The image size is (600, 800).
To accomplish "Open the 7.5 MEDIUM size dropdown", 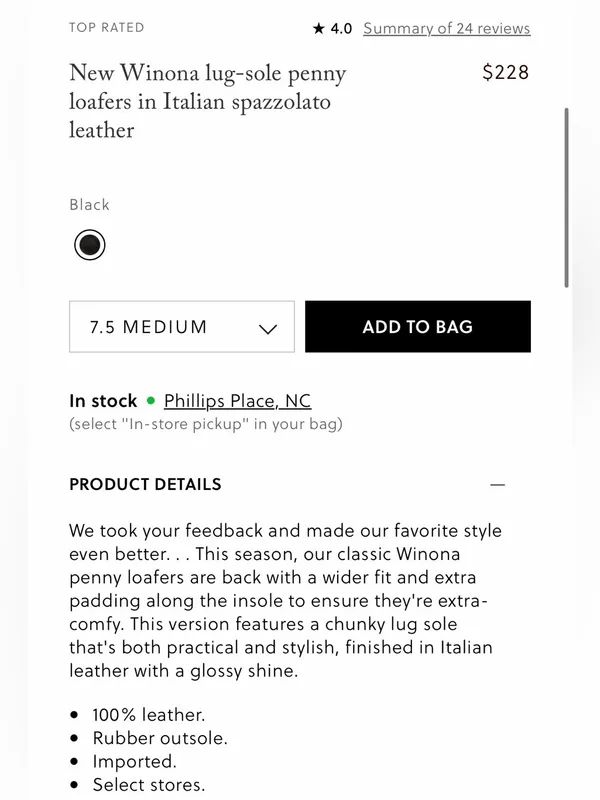I will (x=182, y=327).
